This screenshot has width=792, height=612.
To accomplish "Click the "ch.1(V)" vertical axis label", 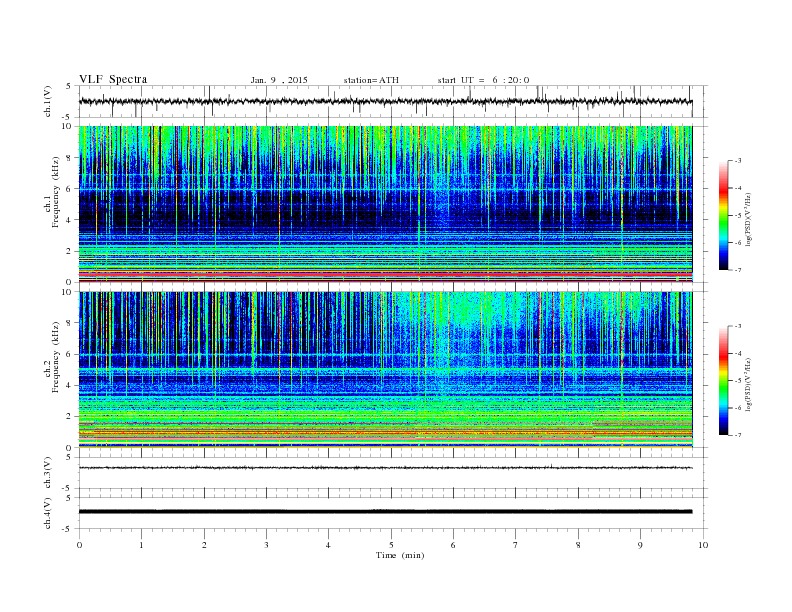I will (48, 101).
